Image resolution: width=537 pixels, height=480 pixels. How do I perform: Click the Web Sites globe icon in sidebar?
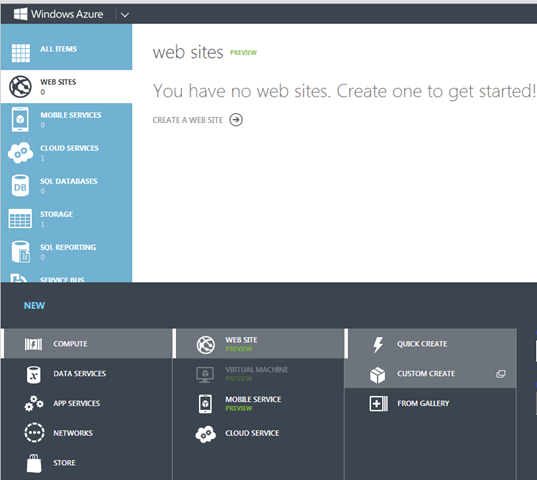tap(20, 86)
